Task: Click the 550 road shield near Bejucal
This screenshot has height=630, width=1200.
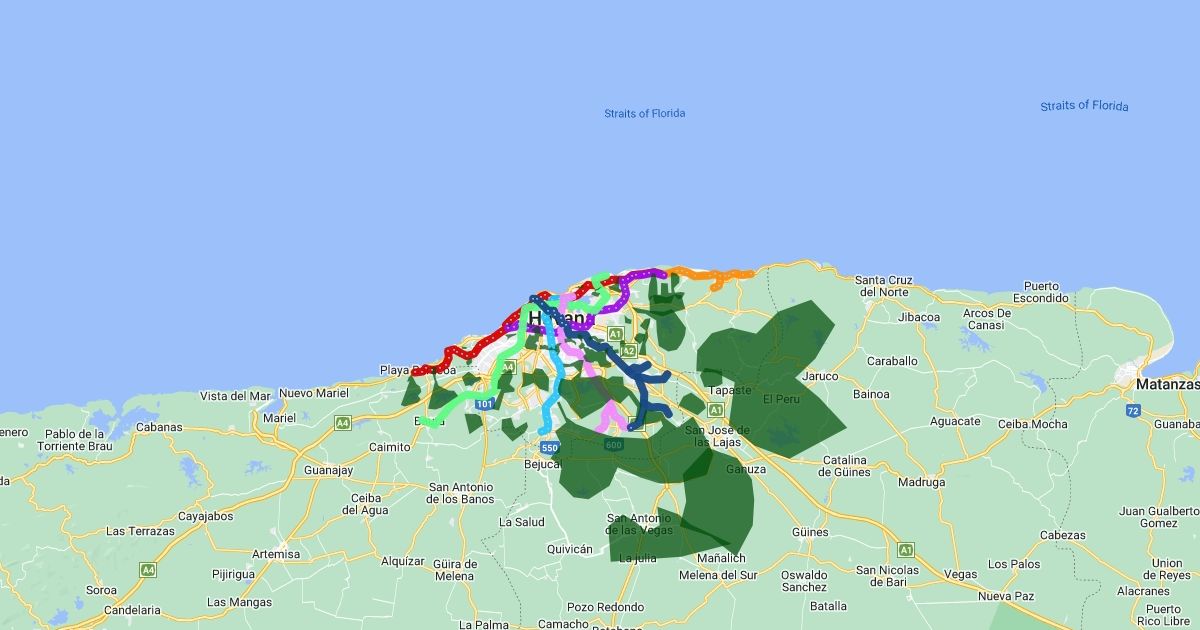Action: tap(548, 447)
